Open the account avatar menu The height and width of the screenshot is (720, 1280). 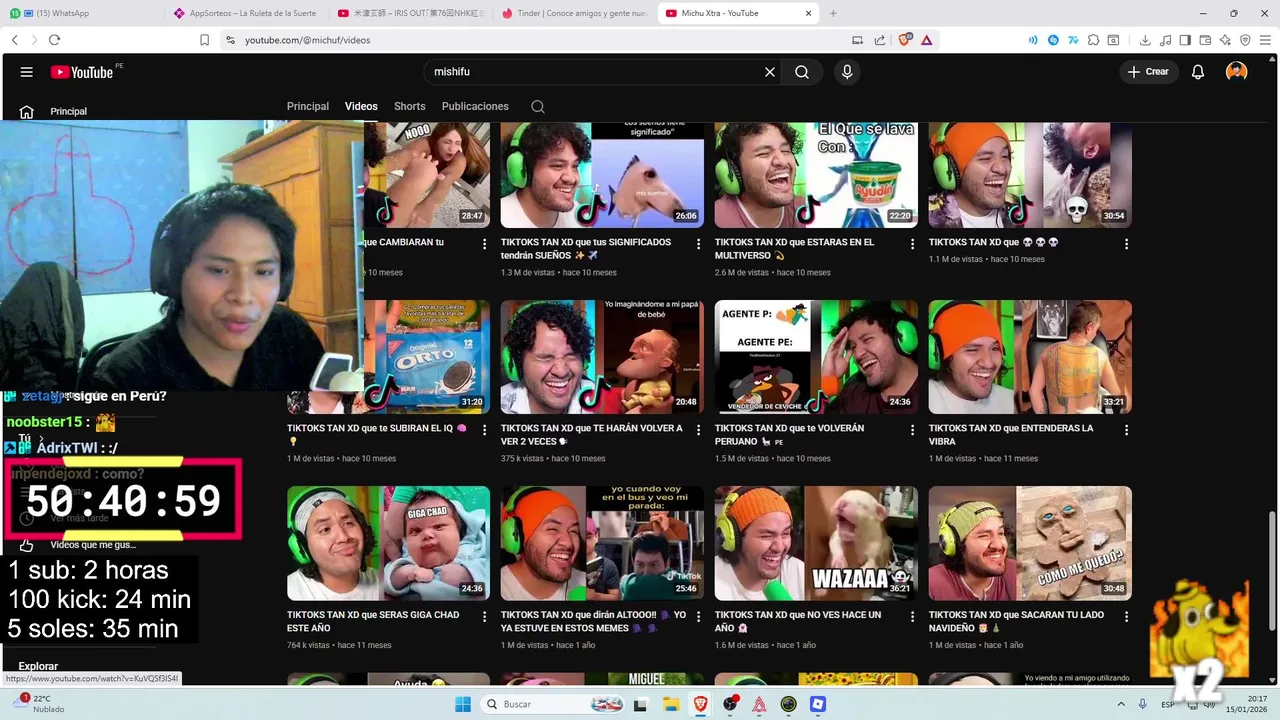pos(1237,72)
